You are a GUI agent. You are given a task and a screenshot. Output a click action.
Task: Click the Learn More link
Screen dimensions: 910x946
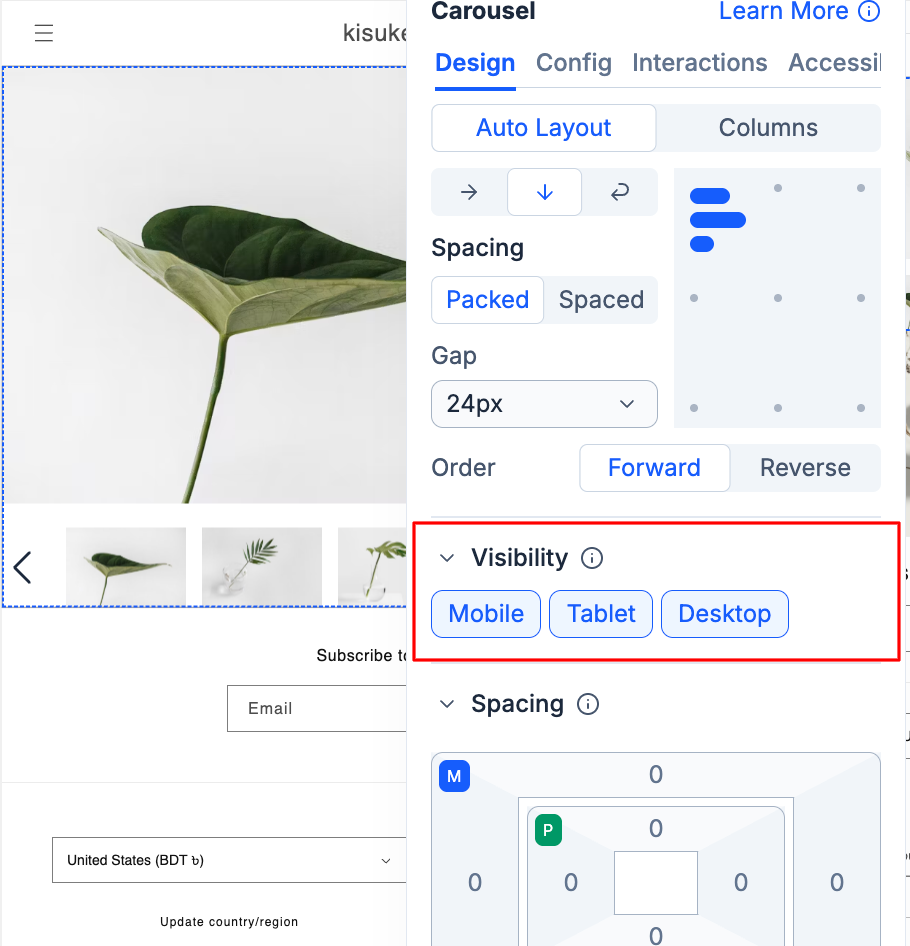tap(783, 12)
